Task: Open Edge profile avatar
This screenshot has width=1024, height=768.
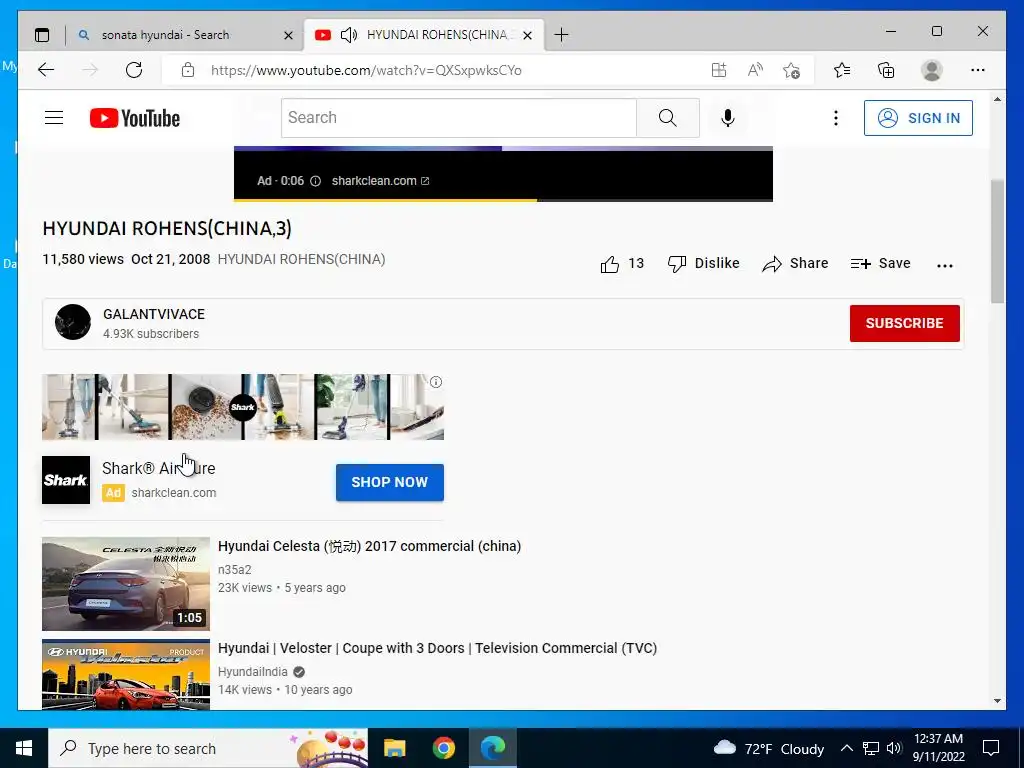Action: tap(931, 70)
